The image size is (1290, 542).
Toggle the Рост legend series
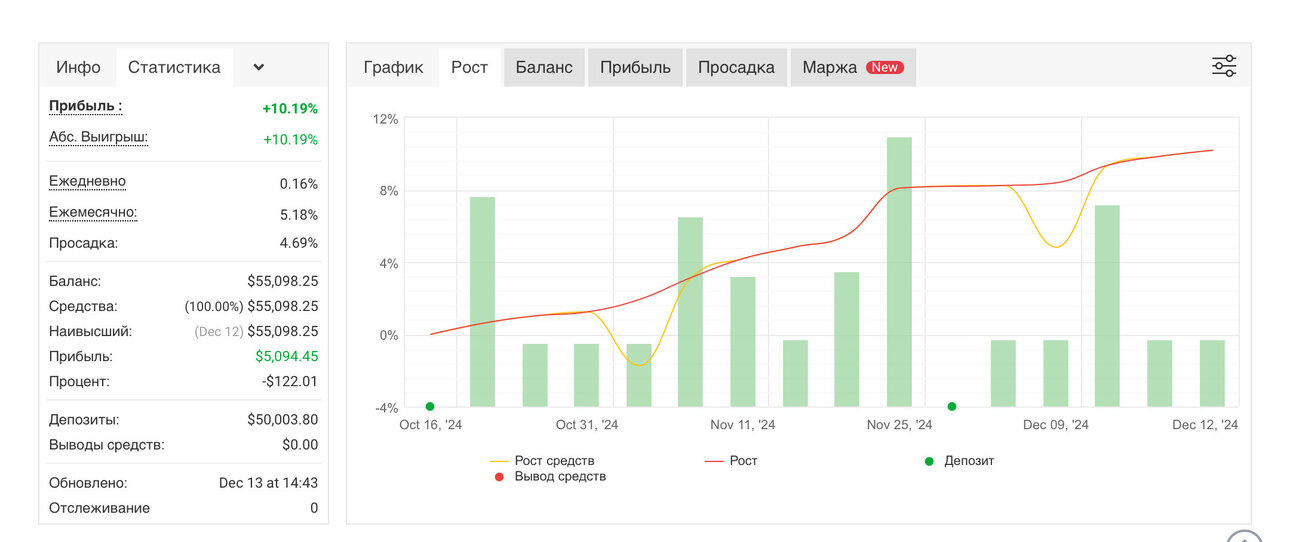[x=731, y=461]
